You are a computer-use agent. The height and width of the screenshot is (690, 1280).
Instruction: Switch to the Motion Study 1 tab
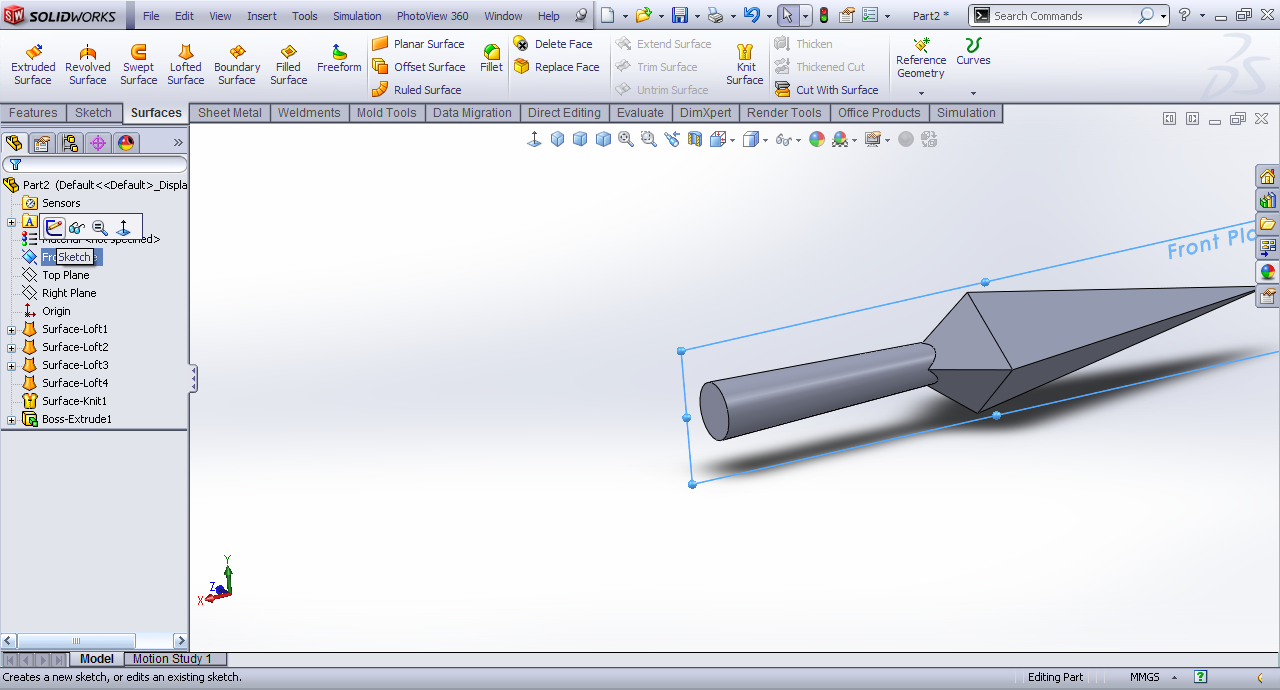coord(172,659)
